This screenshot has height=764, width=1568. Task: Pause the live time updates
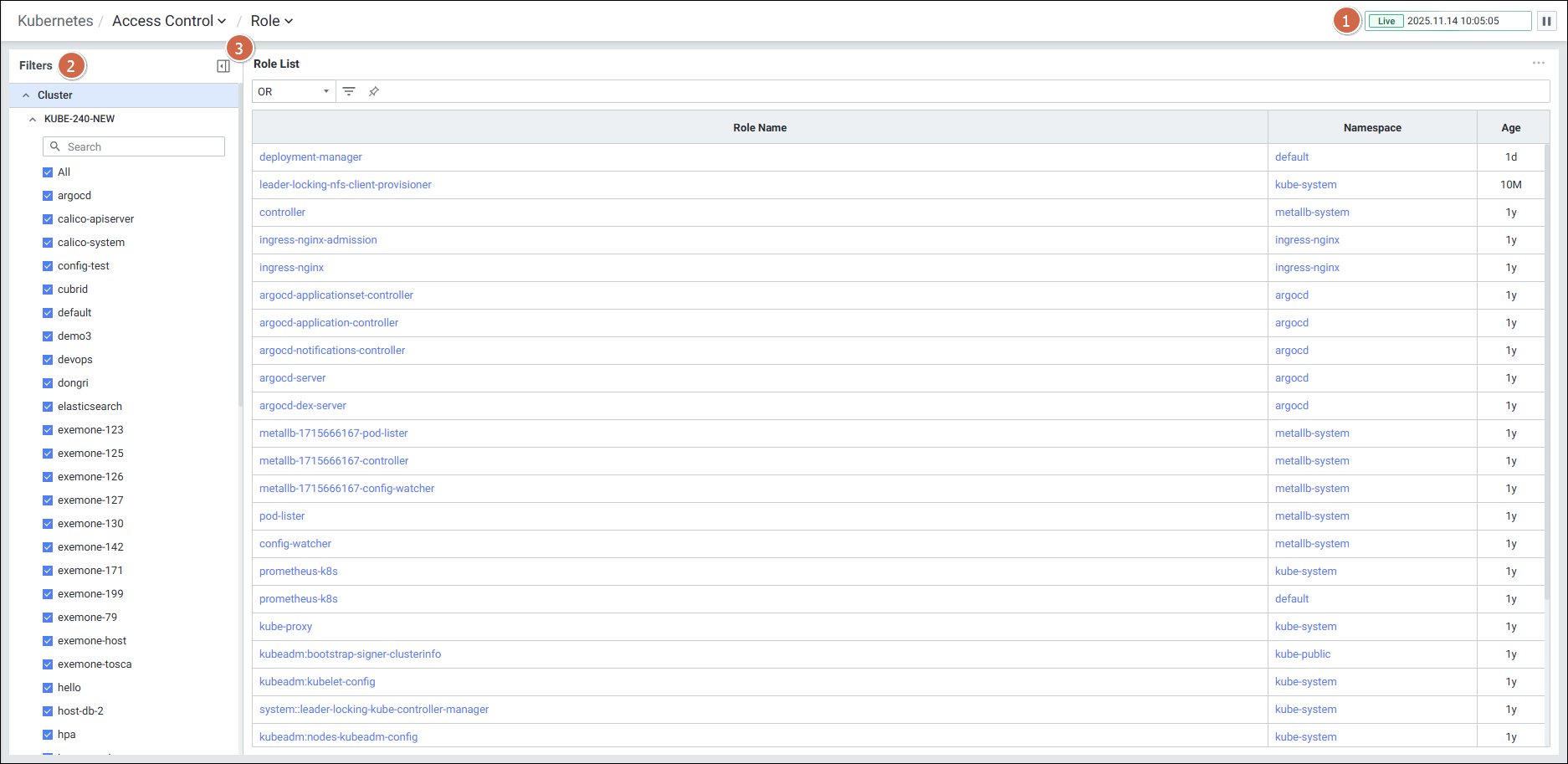[x=1546, y=21]
